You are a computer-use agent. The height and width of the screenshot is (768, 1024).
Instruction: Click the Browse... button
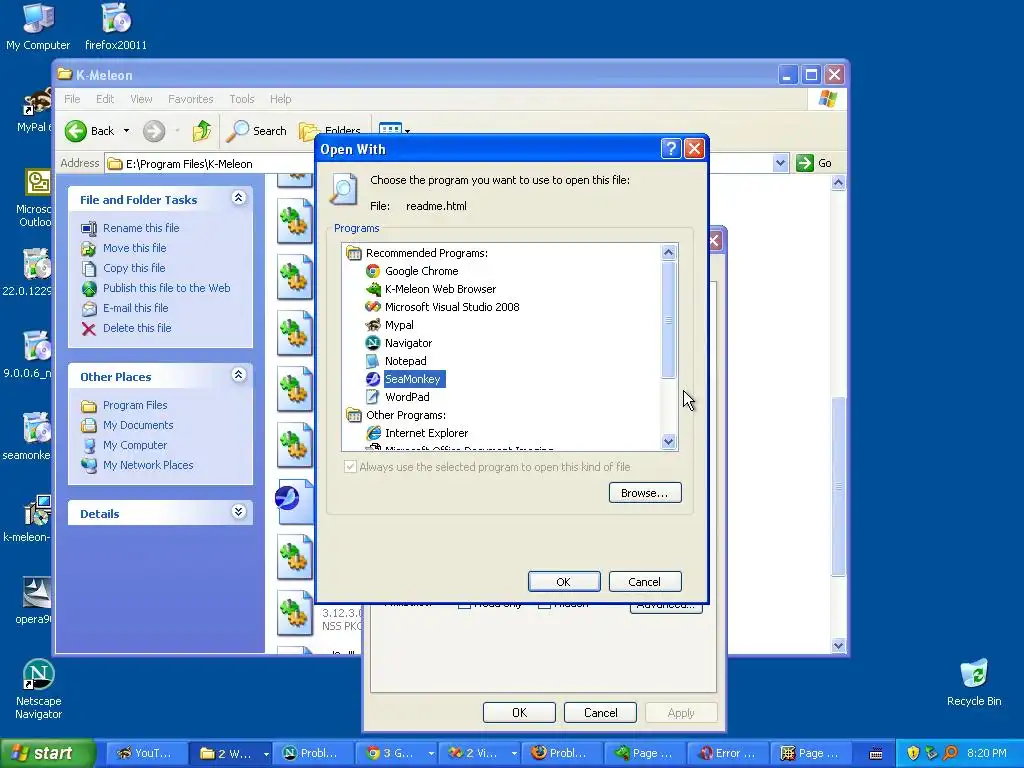pyautogui.click(x=645, y=493)
